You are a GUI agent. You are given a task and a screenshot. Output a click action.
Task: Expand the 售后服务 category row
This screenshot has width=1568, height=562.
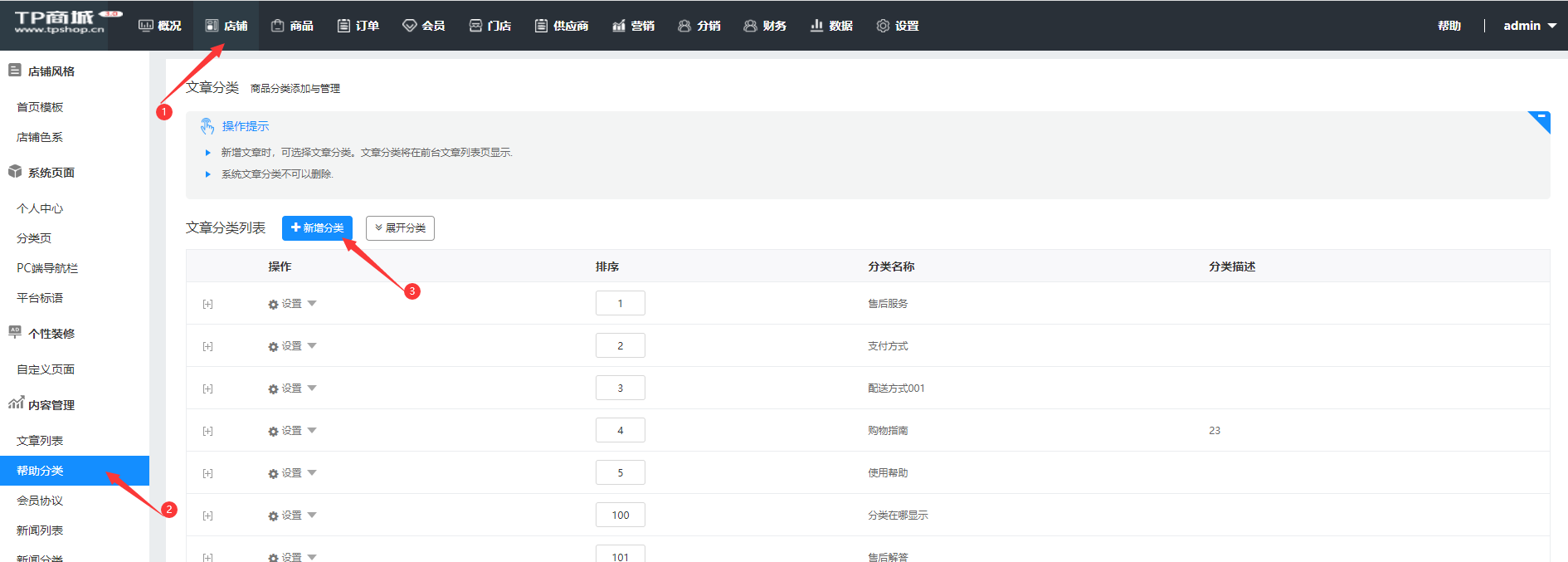click(207, 305)
